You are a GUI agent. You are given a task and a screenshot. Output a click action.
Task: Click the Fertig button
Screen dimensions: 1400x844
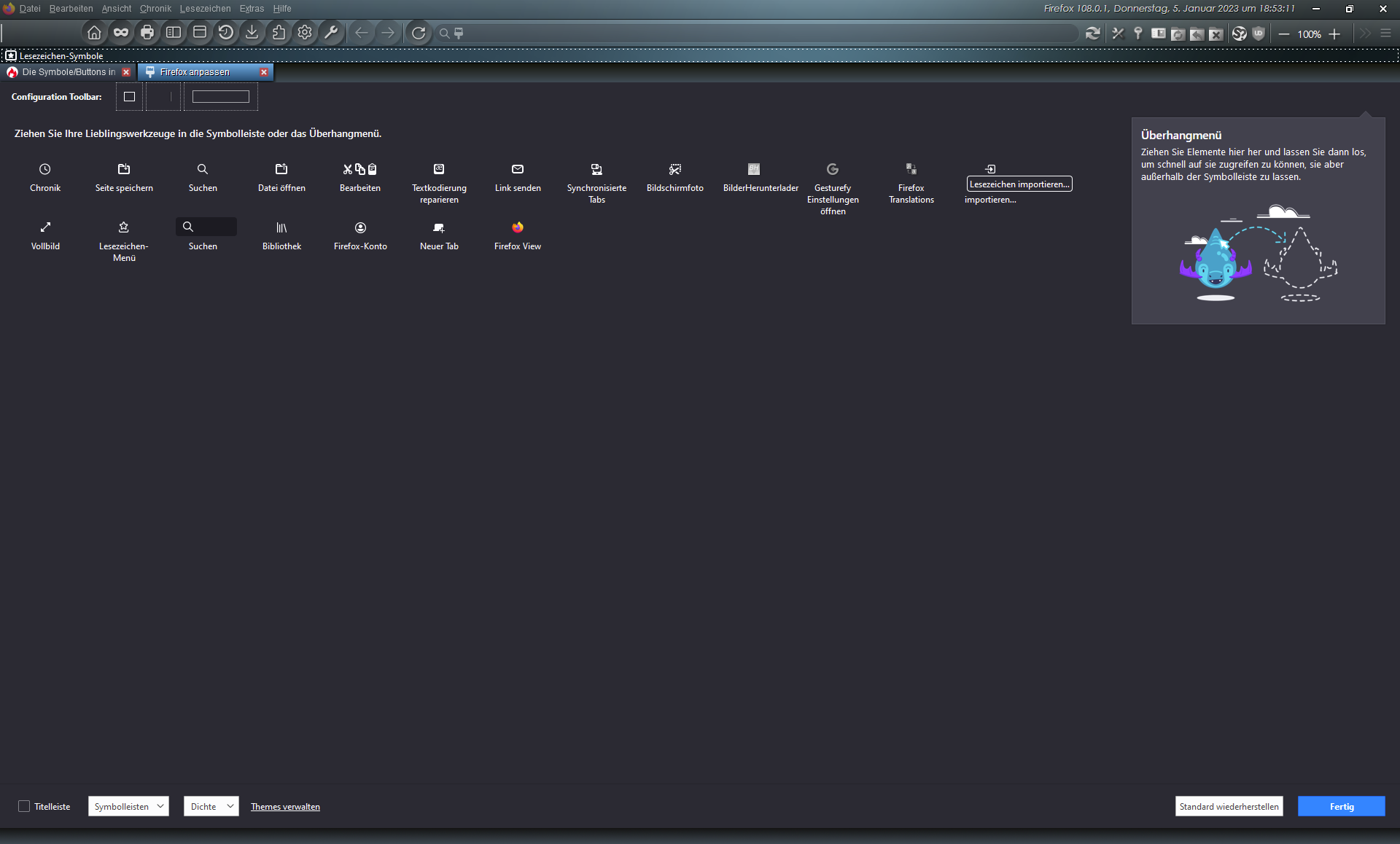[x=1341, y=806]
